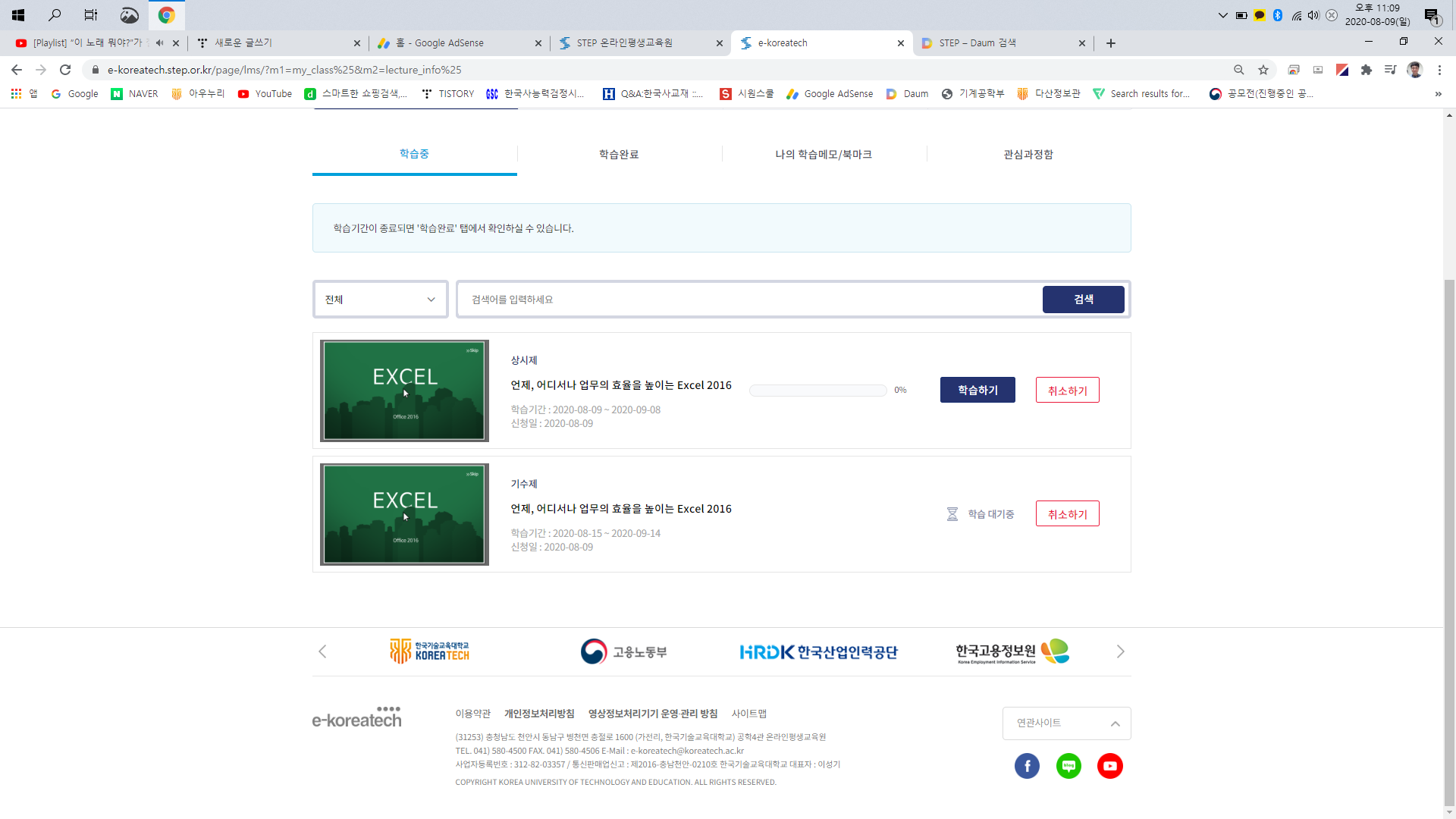
Task: Click 학습하기 button for Excel 2016 course
Action: coord(977,391)
